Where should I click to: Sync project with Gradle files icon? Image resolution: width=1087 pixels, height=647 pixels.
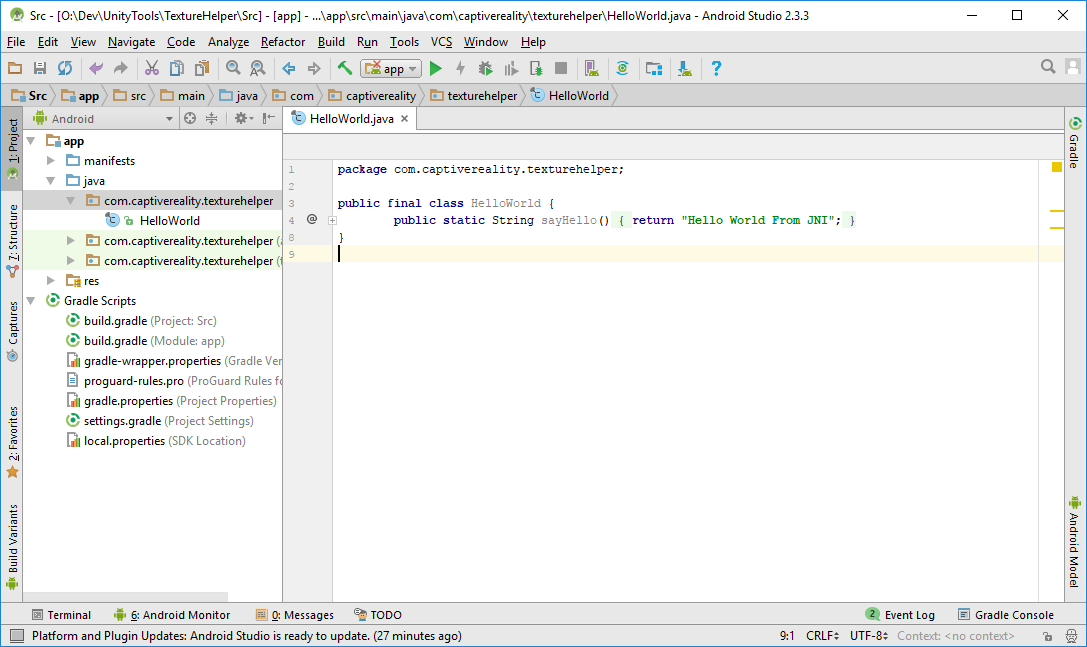point(623,68)
